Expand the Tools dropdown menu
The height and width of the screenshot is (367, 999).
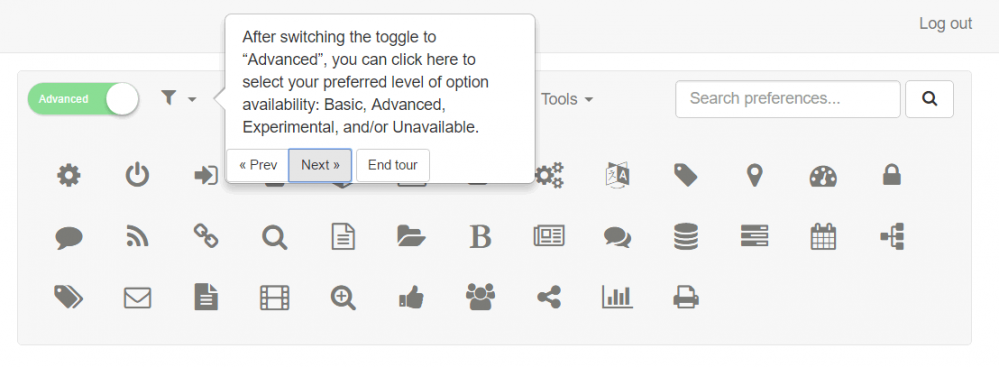coord(567,99)
